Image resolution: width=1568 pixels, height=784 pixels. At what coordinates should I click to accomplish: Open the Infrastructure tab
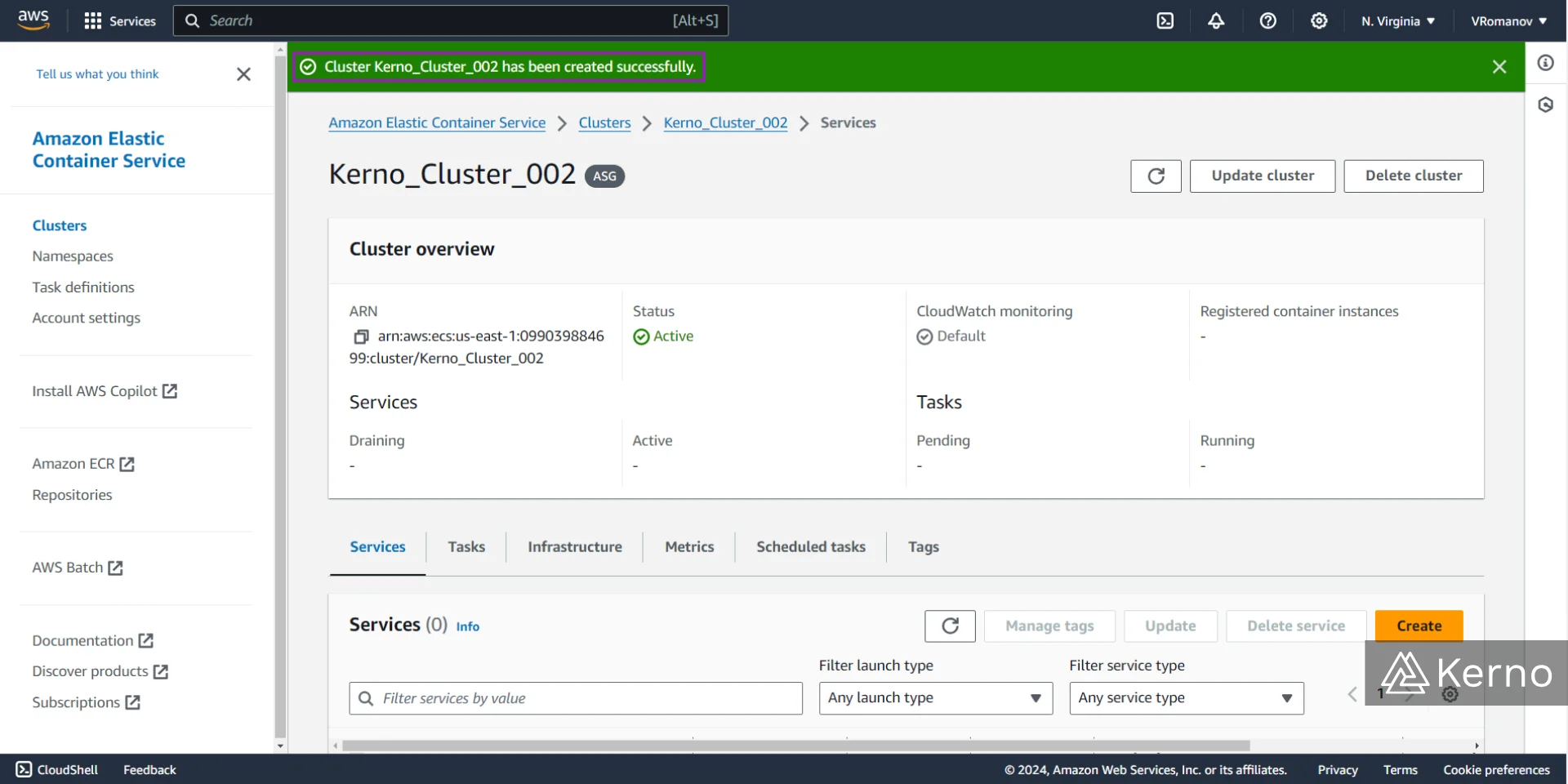(575, 547)
